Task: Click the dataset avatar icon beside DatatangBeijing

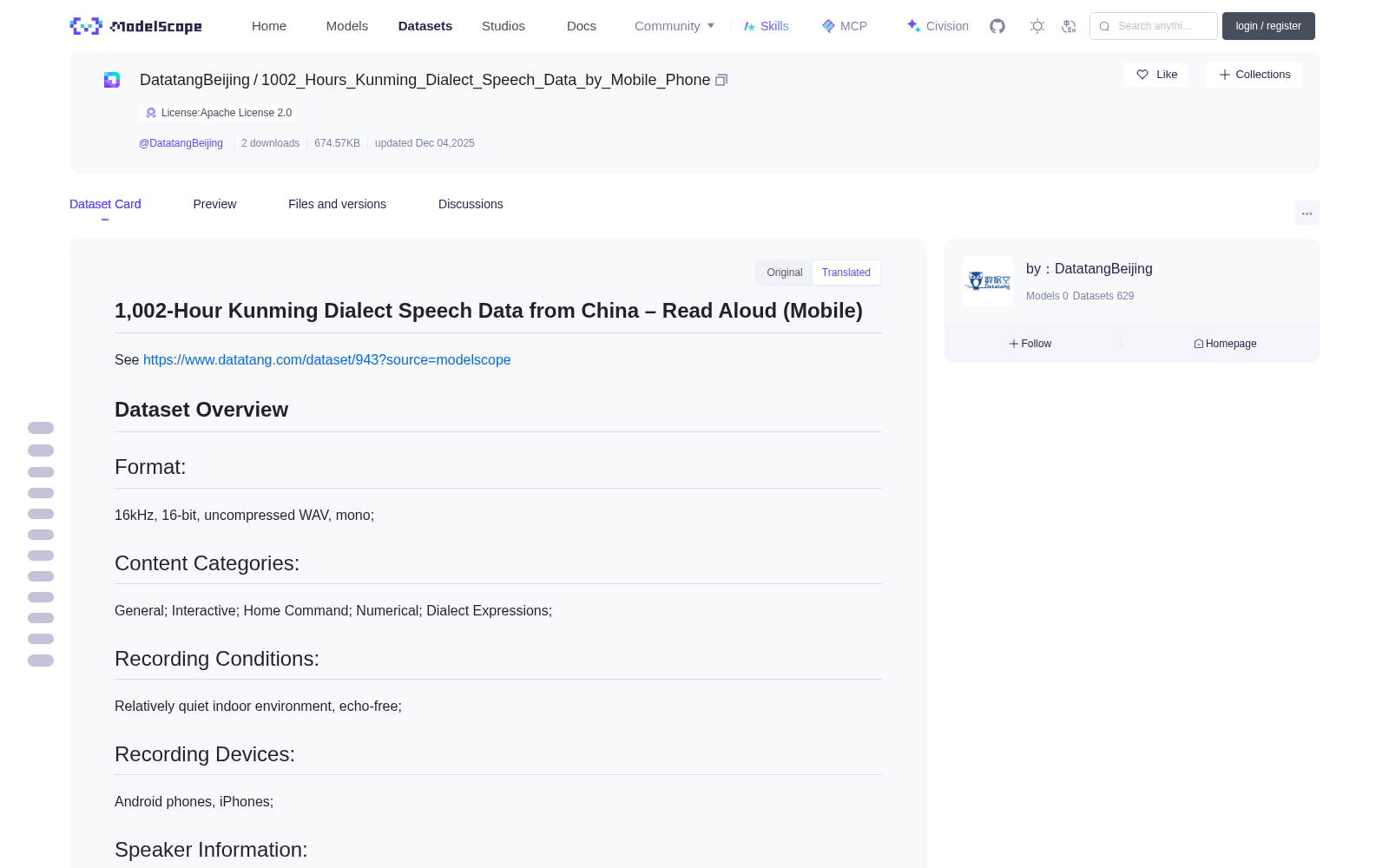Action: (112, 80)
